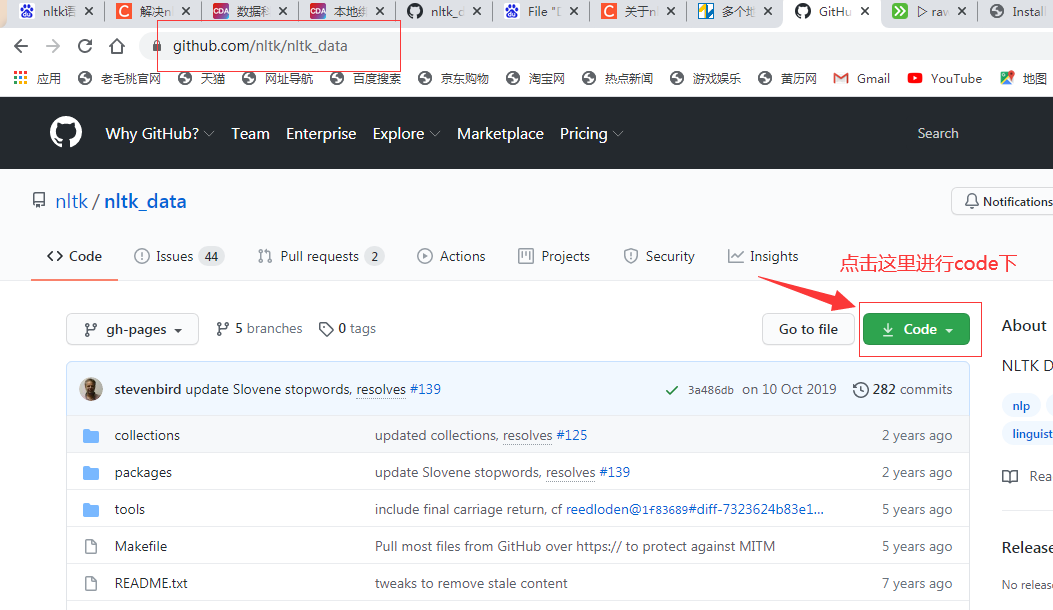Click the repository icon beside nltk

(x=40, y=200)
